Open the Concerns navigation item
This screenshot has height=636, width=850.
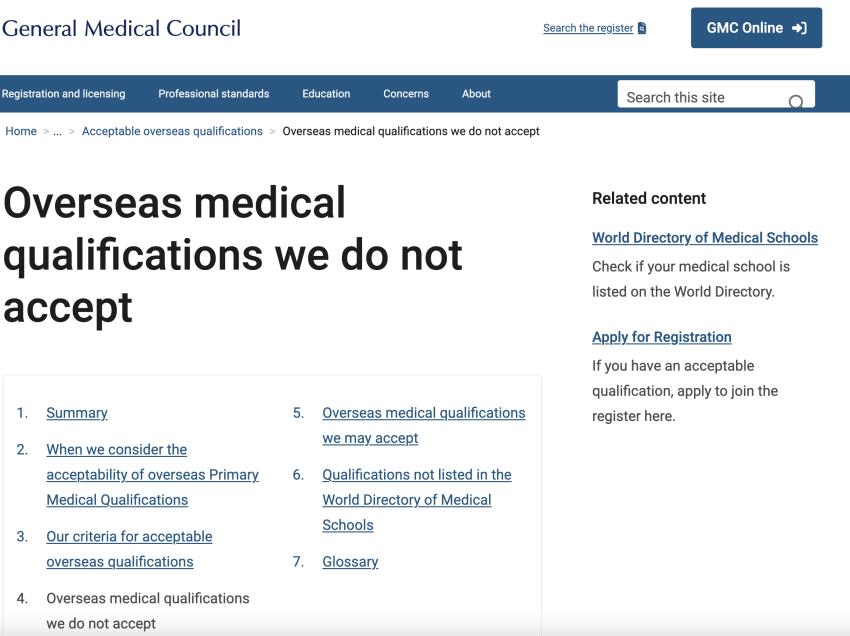[x=406, y=94]
